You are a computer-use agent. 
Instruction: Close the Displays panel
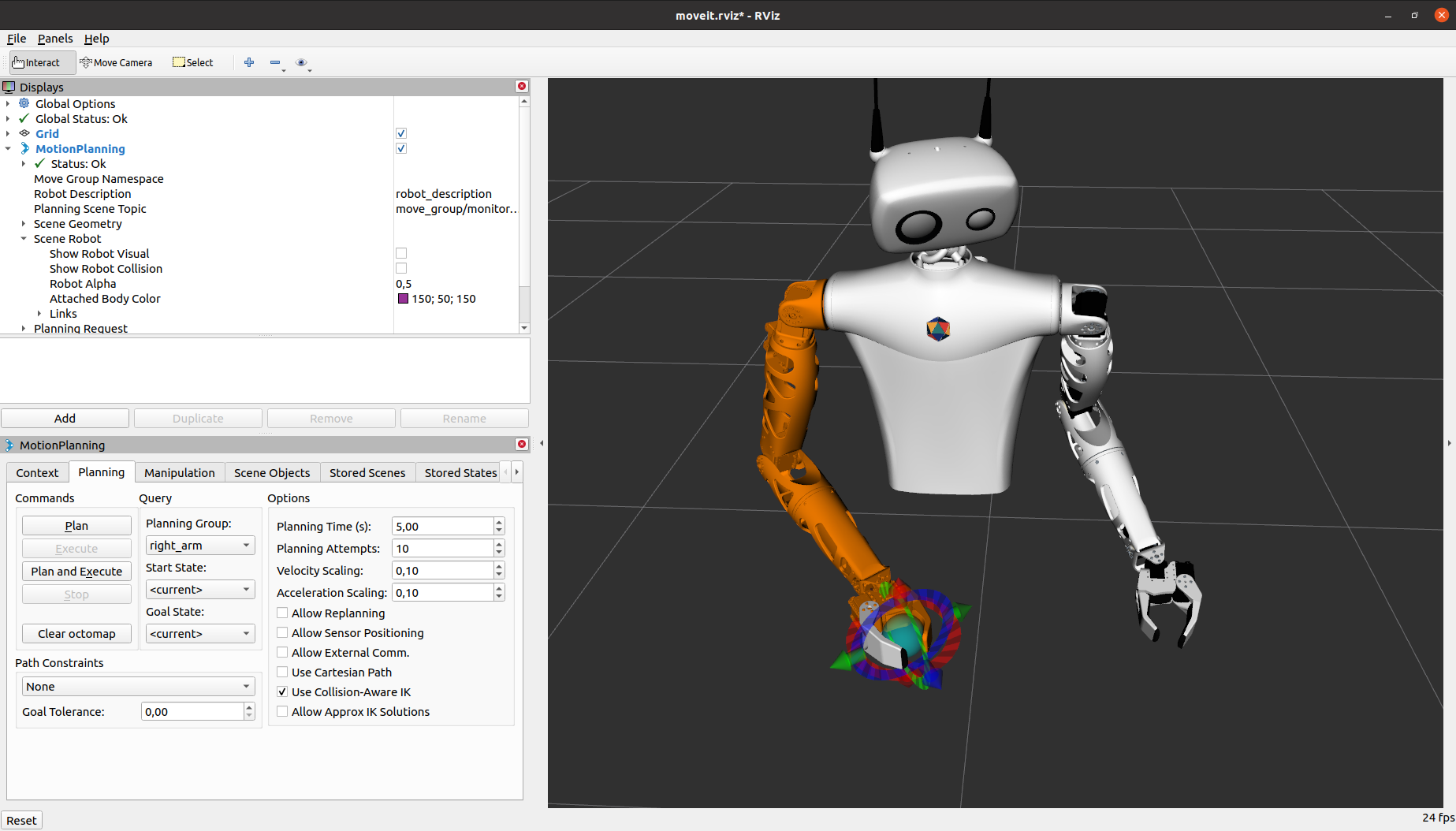(522, 87)
